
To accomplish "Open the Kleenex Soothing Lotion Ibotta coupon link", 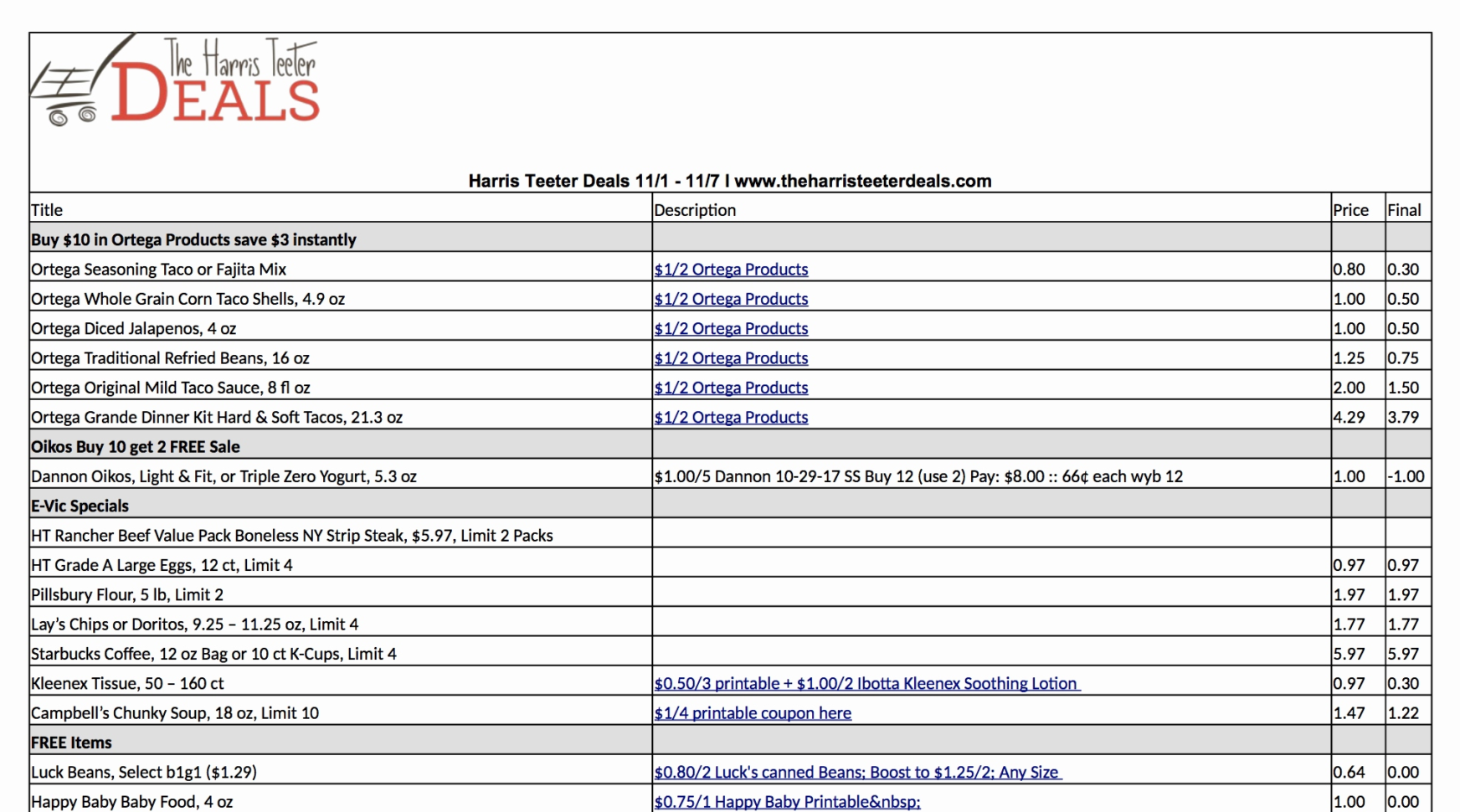I will [866, 683].
